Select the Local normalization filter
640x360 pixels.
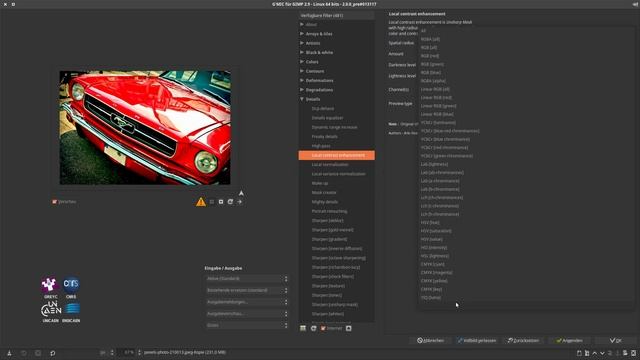coord(330,165)
